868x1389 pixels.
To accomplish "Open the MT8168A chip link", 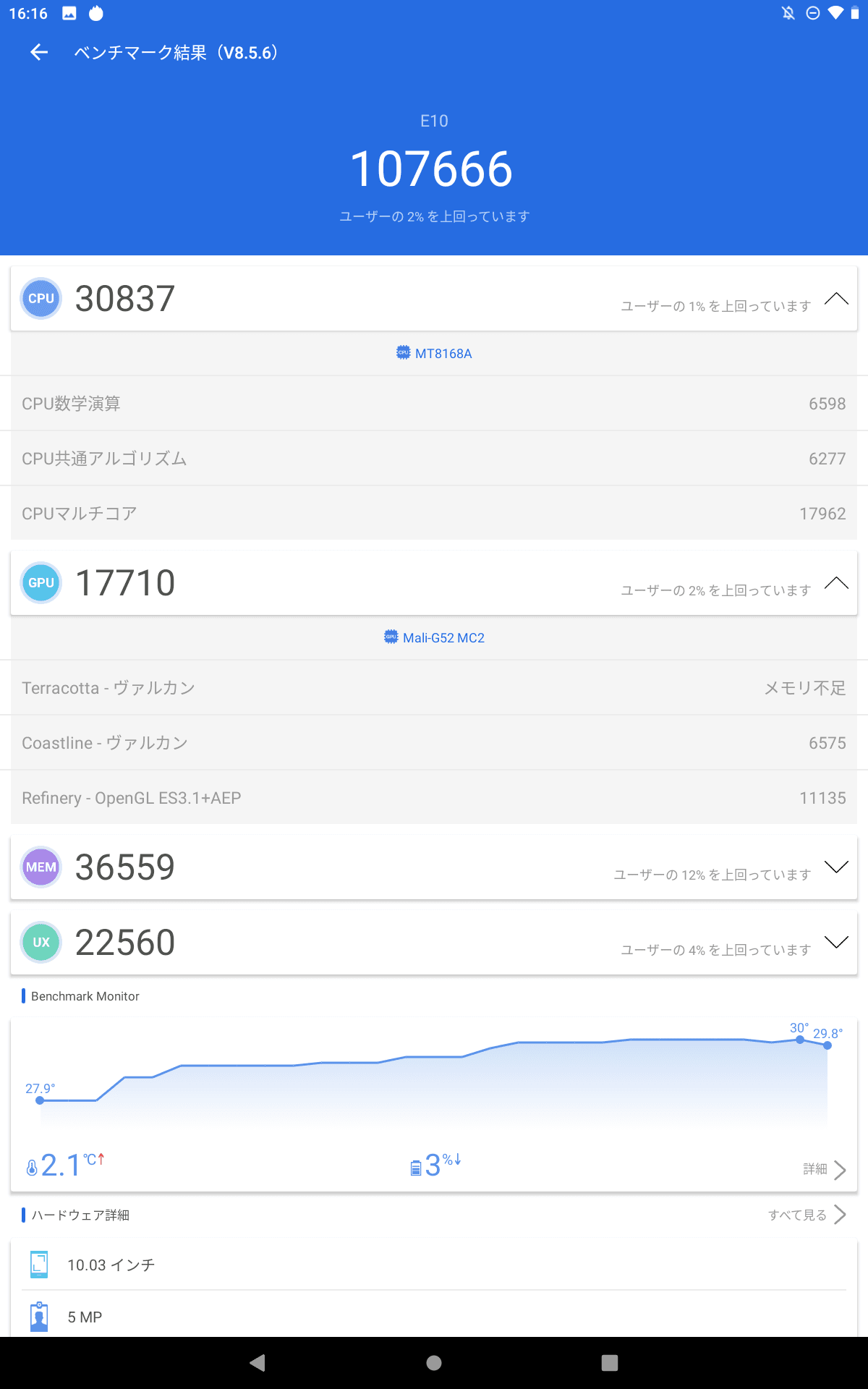I will (435, 353).
